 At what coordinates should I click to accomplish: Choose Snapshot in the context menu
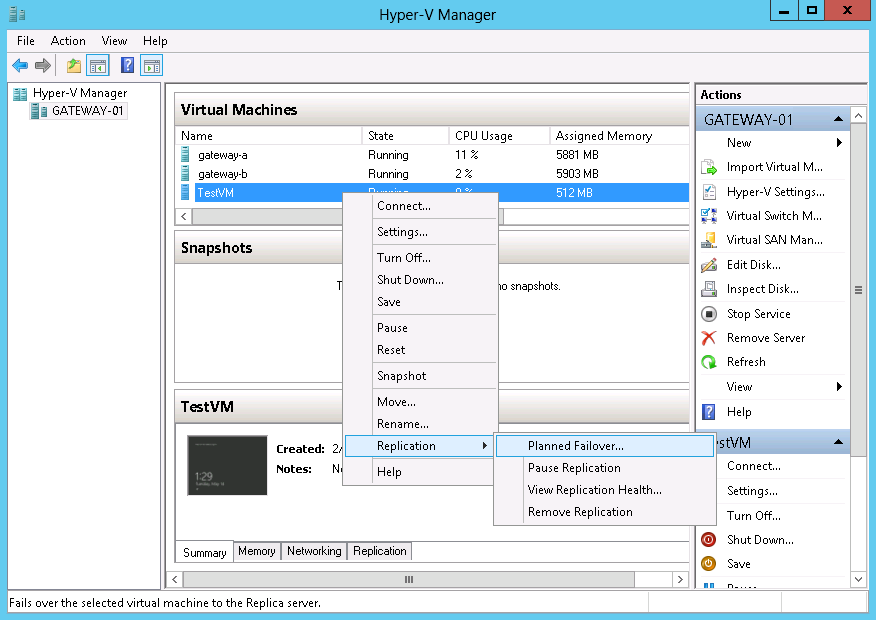421,376
